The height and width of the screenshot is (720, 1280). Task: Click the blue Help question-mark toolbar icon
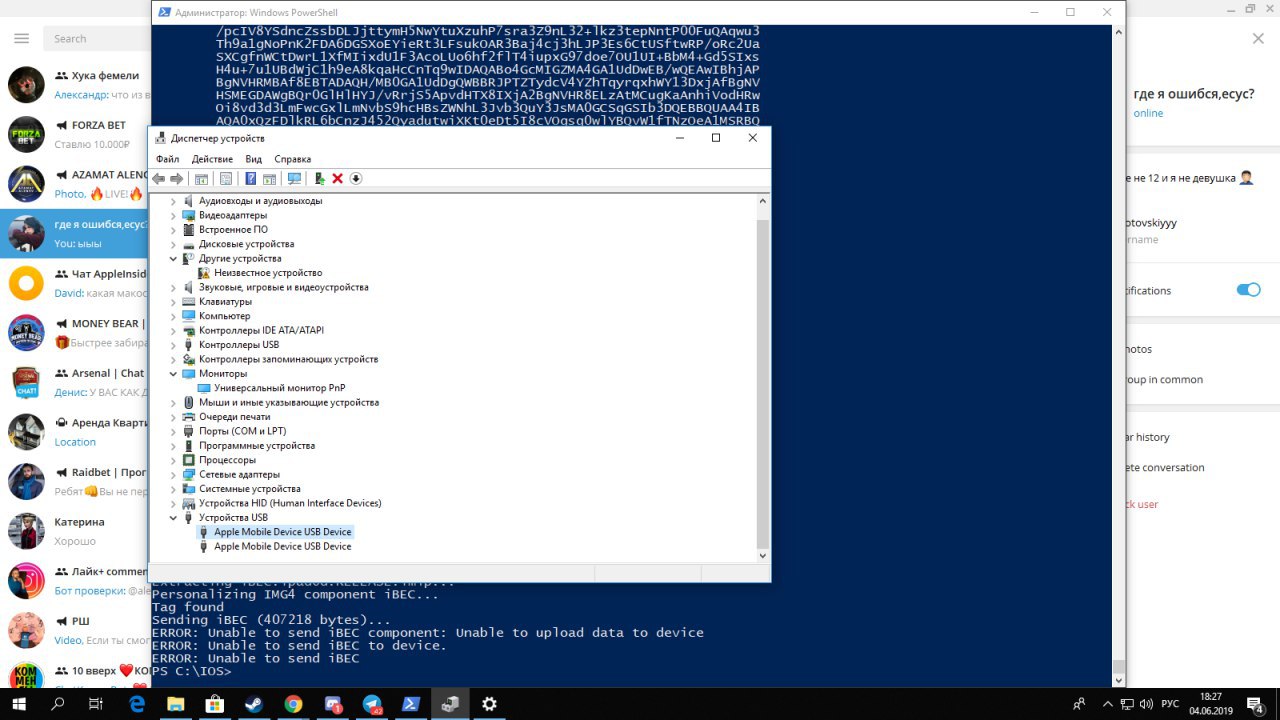click(251, 179)
